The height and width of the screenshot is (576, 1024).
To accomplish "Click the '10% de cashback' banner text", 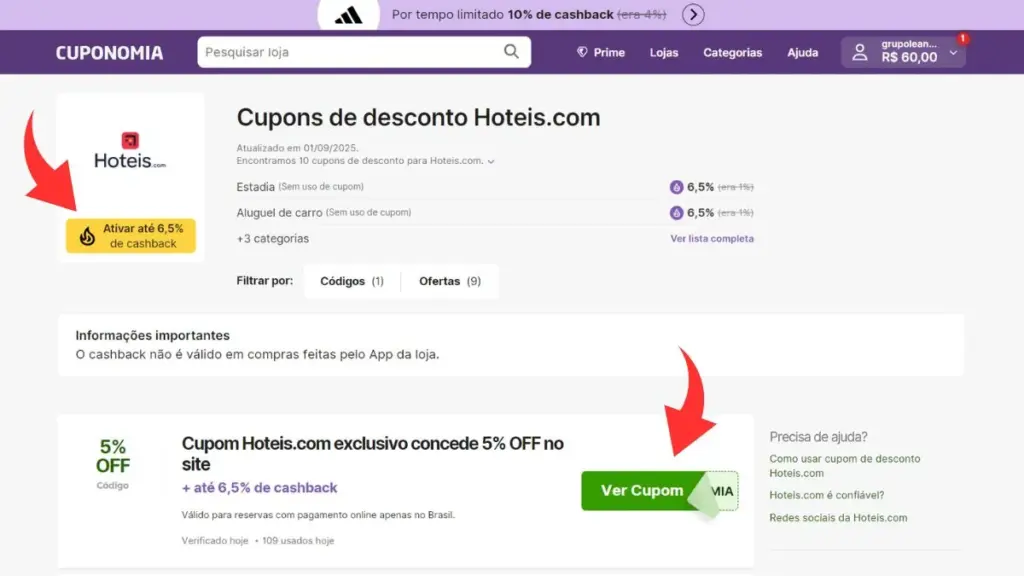I will (x=560, y=14).
